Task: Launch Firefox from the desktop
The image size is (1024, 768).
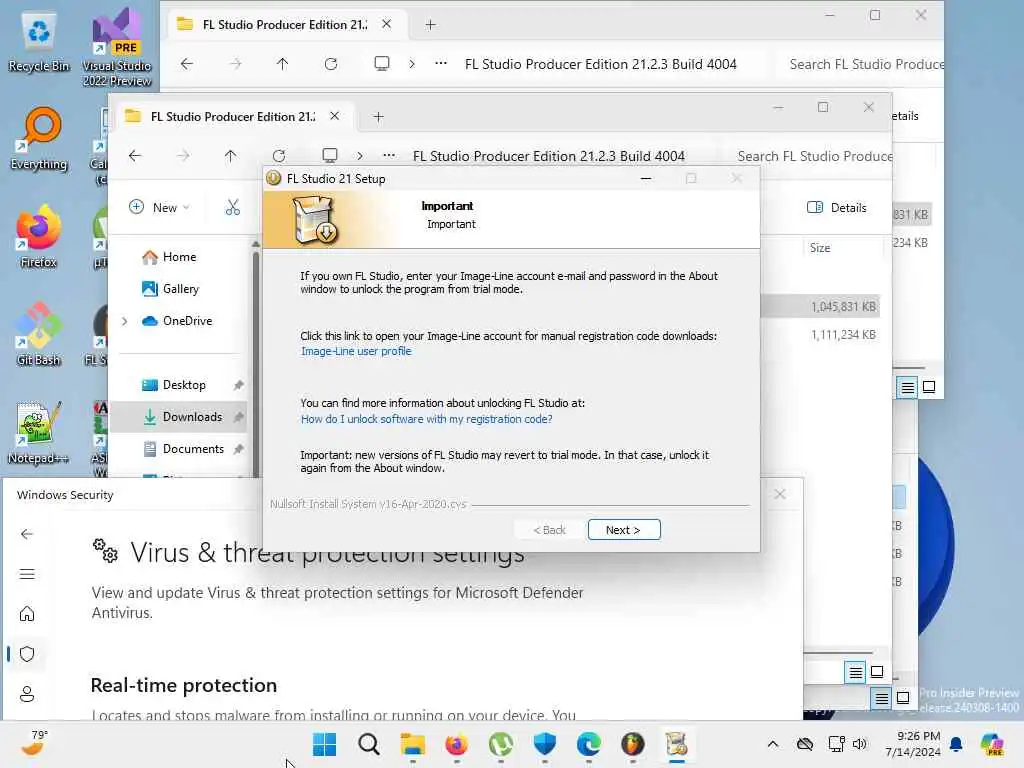Action: click(39, 236)
